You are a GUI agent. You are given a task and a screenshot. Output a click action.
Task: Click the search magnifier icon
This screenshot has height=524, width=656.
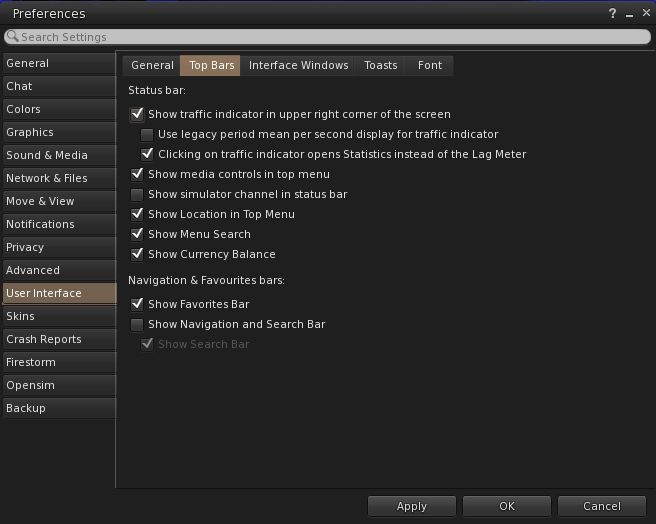tap(13, 37)
